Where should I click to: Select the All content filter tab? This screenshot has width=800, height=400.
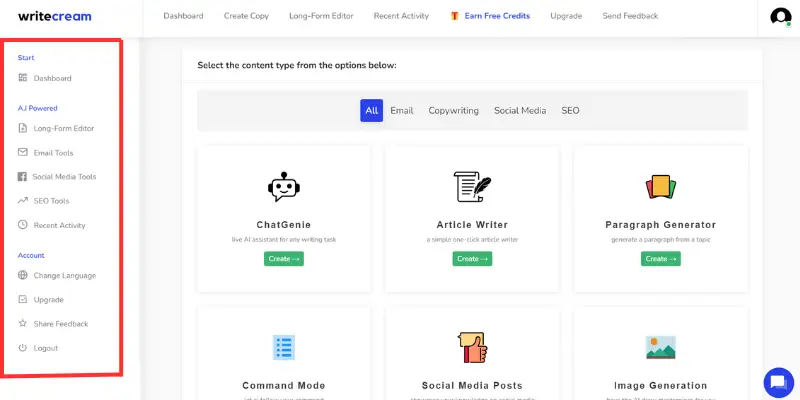[x=371, y=110]
